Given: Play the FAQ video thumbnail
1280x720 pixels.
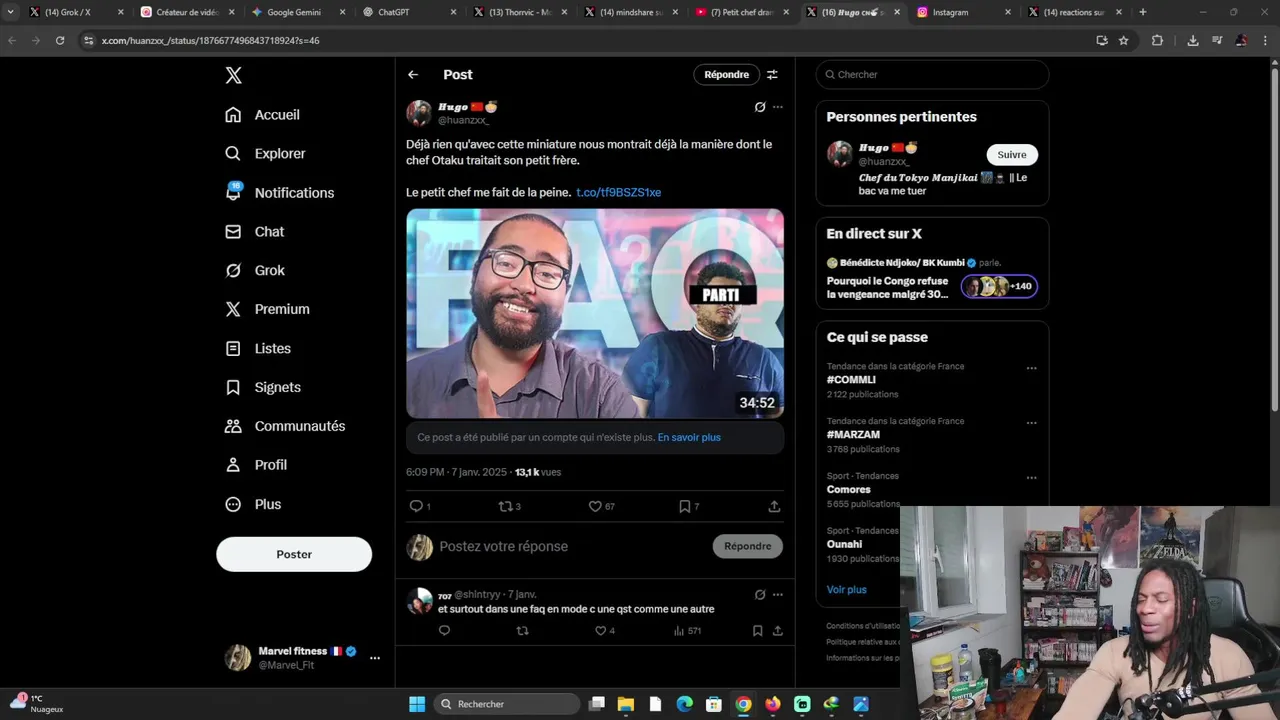Looking at the screenshot, I should tap(595, 313).
